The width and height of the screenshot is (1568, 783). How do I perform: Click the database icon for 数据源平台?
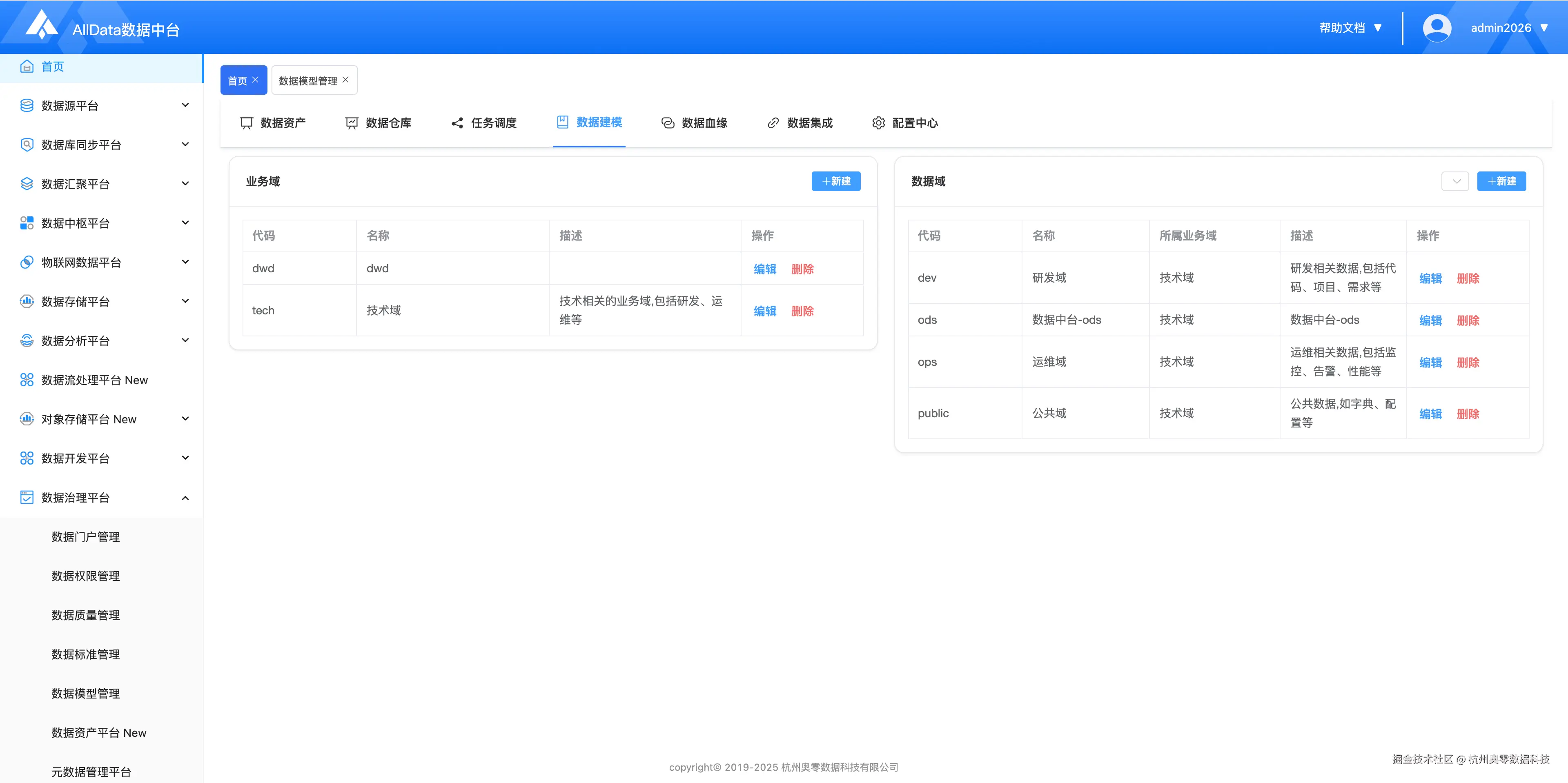[27, 105]
